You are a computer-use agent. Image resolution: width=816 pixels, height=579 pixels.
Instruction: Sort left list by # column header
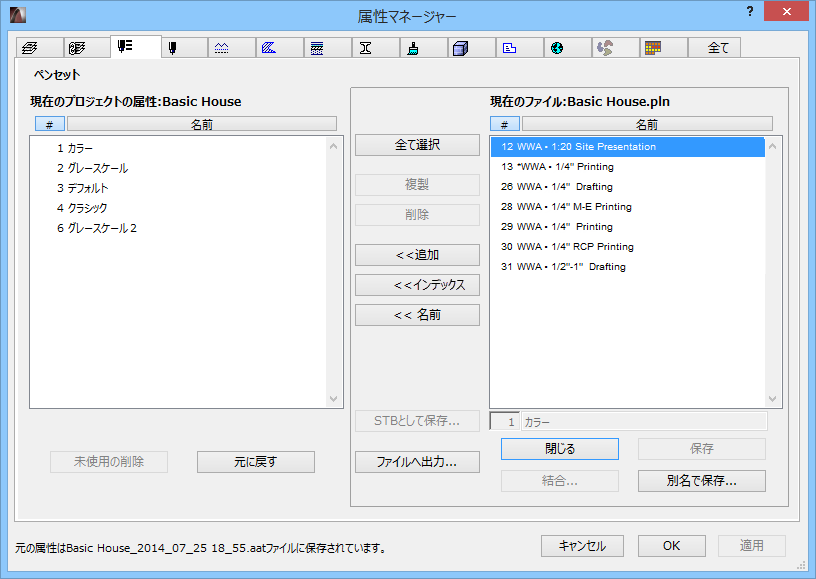tap(50, 124)
